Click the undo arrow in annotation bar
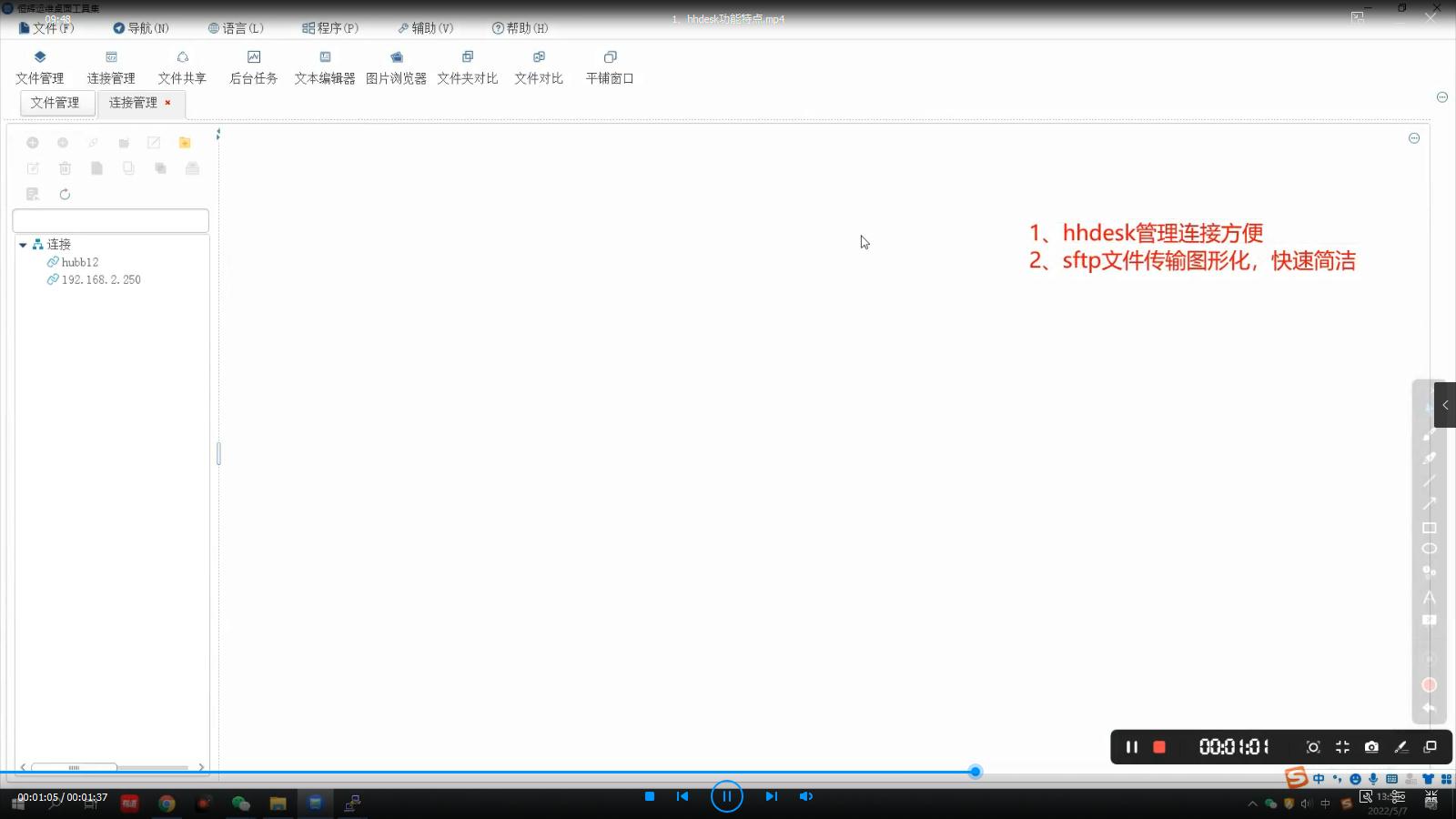The width and height of the screenshot is (1456, 819). pyautogui.click(x=1429, y=708)
